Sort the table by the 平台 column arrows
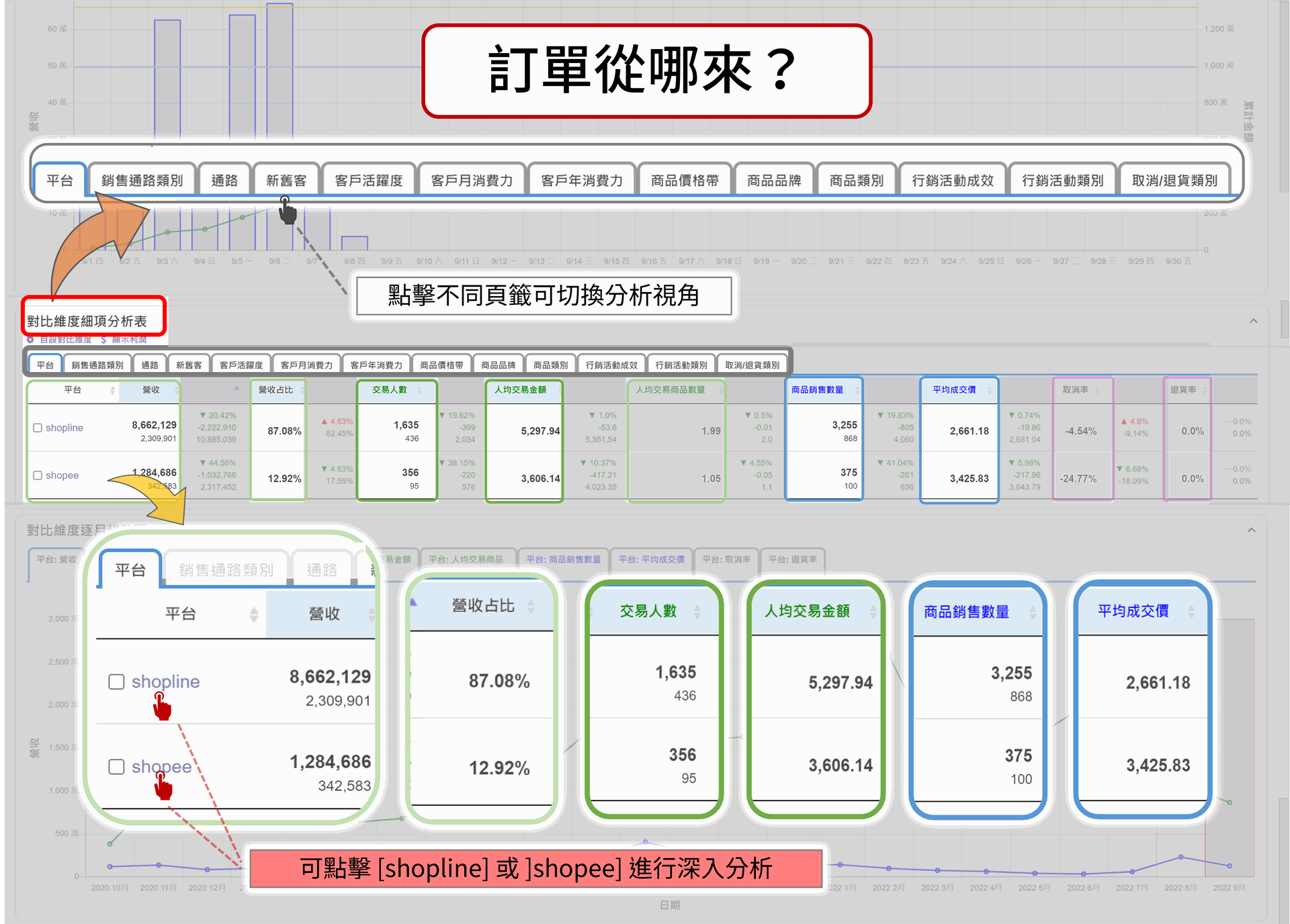Image resolution: width=1290 pixels, height=924 pixels. click(112, 390)
